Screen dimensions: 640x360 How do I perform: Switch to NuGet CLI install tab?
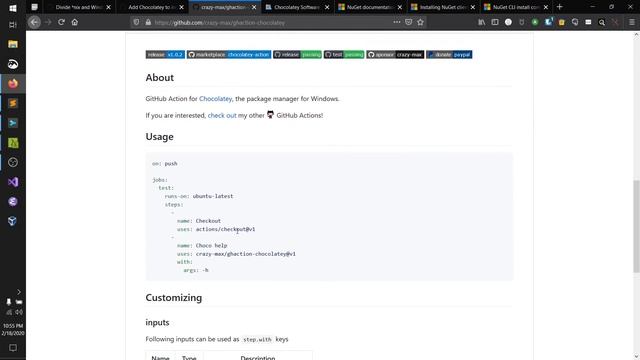pos(516,7)
